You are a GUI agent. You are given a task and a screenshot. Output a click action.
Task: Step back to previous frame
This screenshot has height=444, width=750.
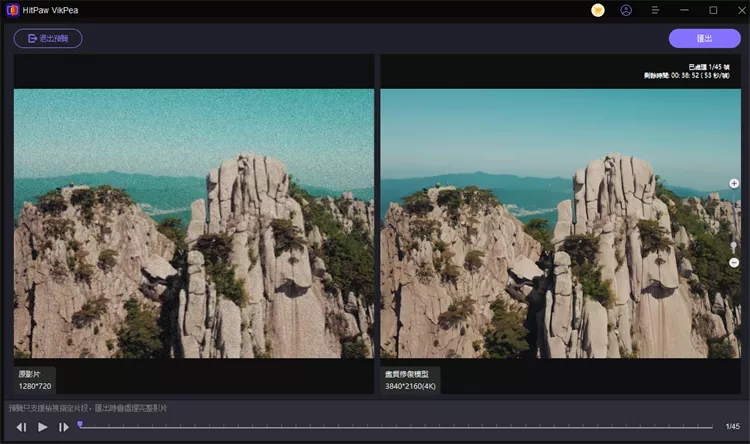(x=21, y=427)
